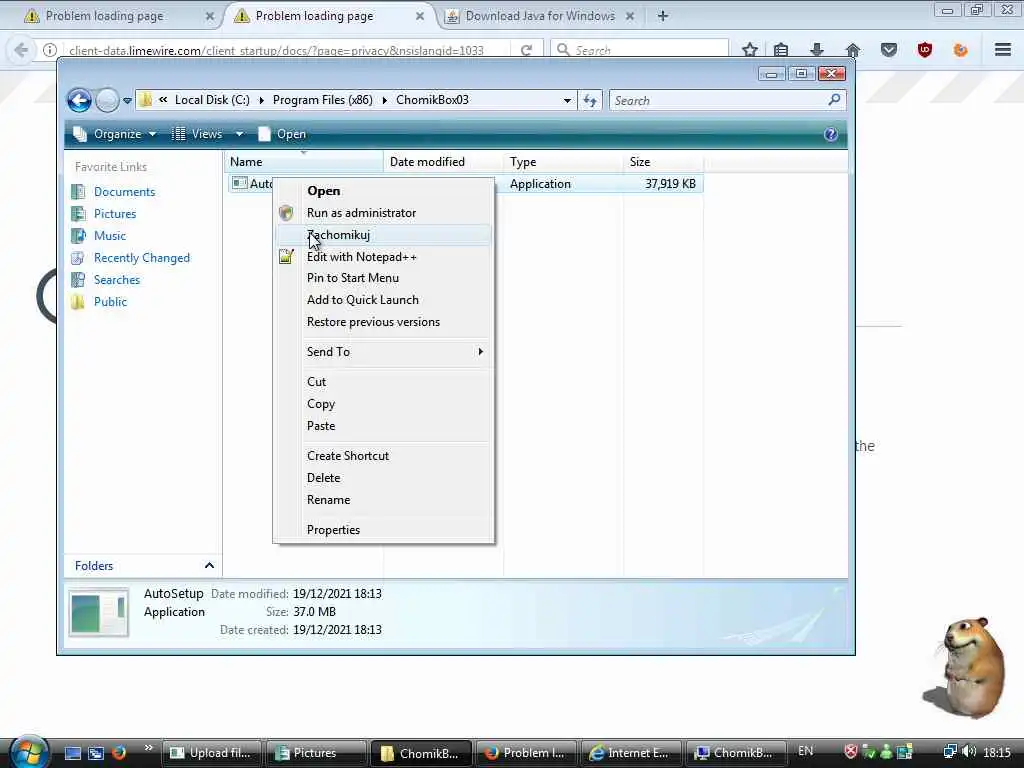1024x768 pixels.
Task: Open the Pictures favorite link
Action: (115, 214)
